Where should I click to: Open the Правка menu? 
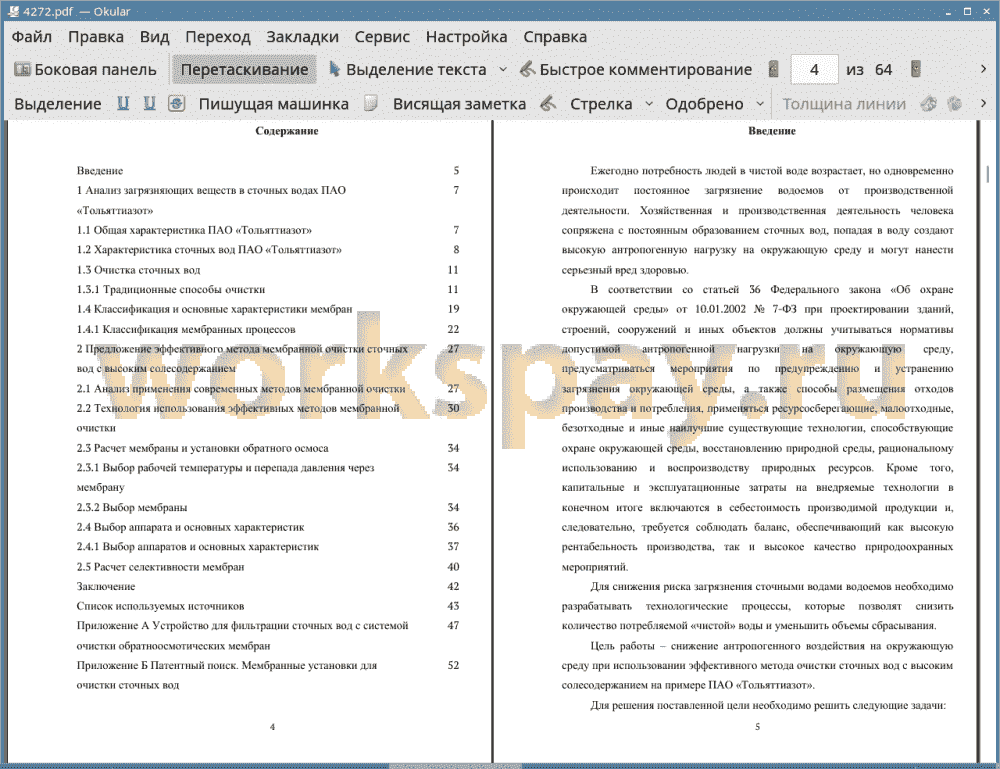coord(96,37)
